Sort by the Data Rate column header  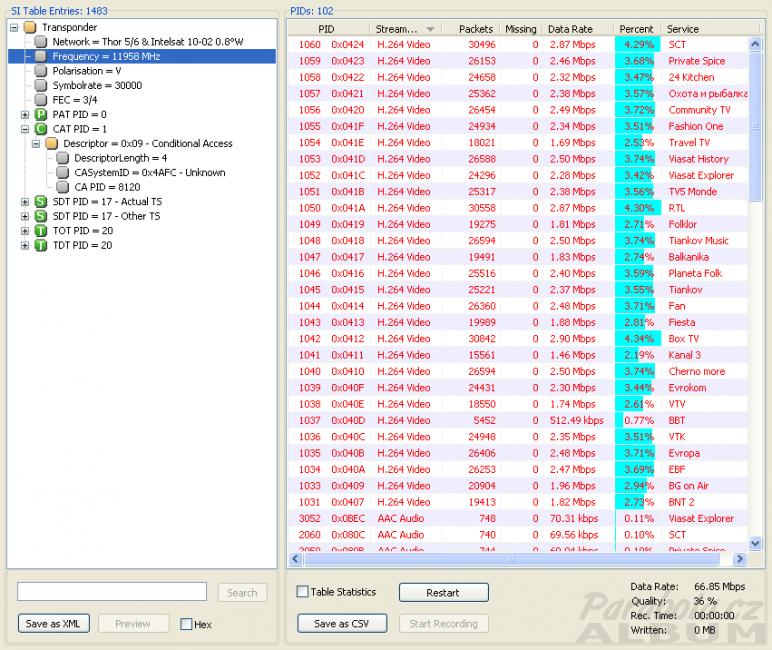pos(578,29)
